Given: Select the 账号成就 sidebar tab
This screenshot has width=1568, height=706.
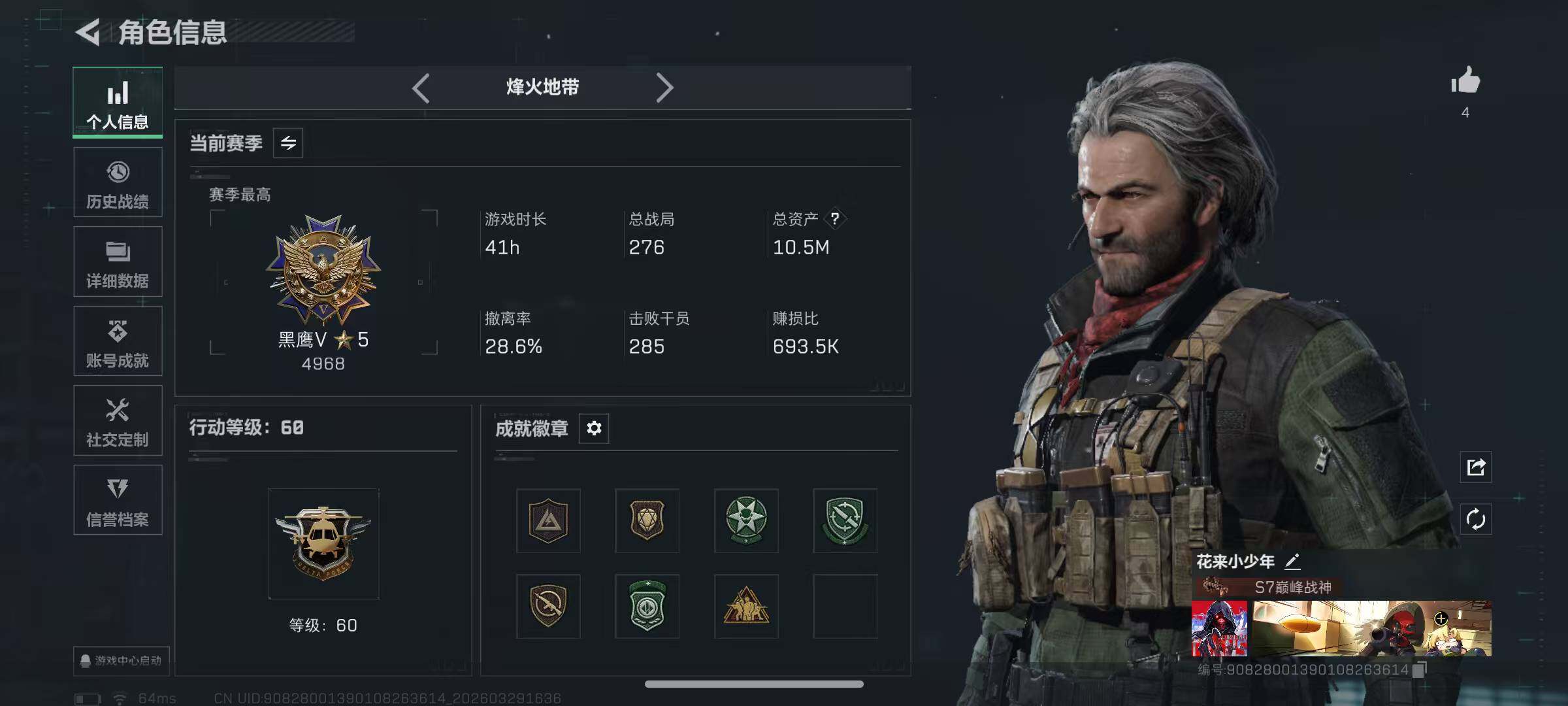Looking at the screenshot, I should pos(118,341).
